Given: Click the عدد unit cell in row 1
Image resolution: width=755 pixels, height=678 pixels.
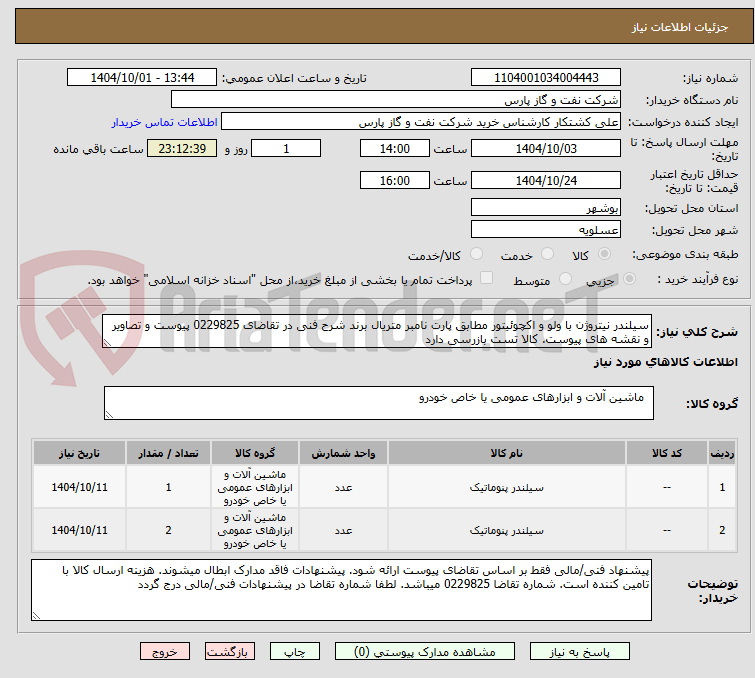Looking at the screenshot, I should click(343, 487).
